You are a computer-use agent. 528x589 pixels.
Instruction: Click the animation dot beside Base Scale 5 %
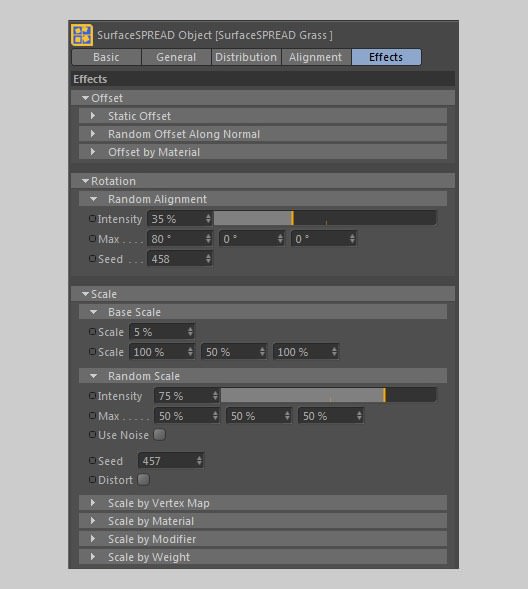tap(92, 331)
